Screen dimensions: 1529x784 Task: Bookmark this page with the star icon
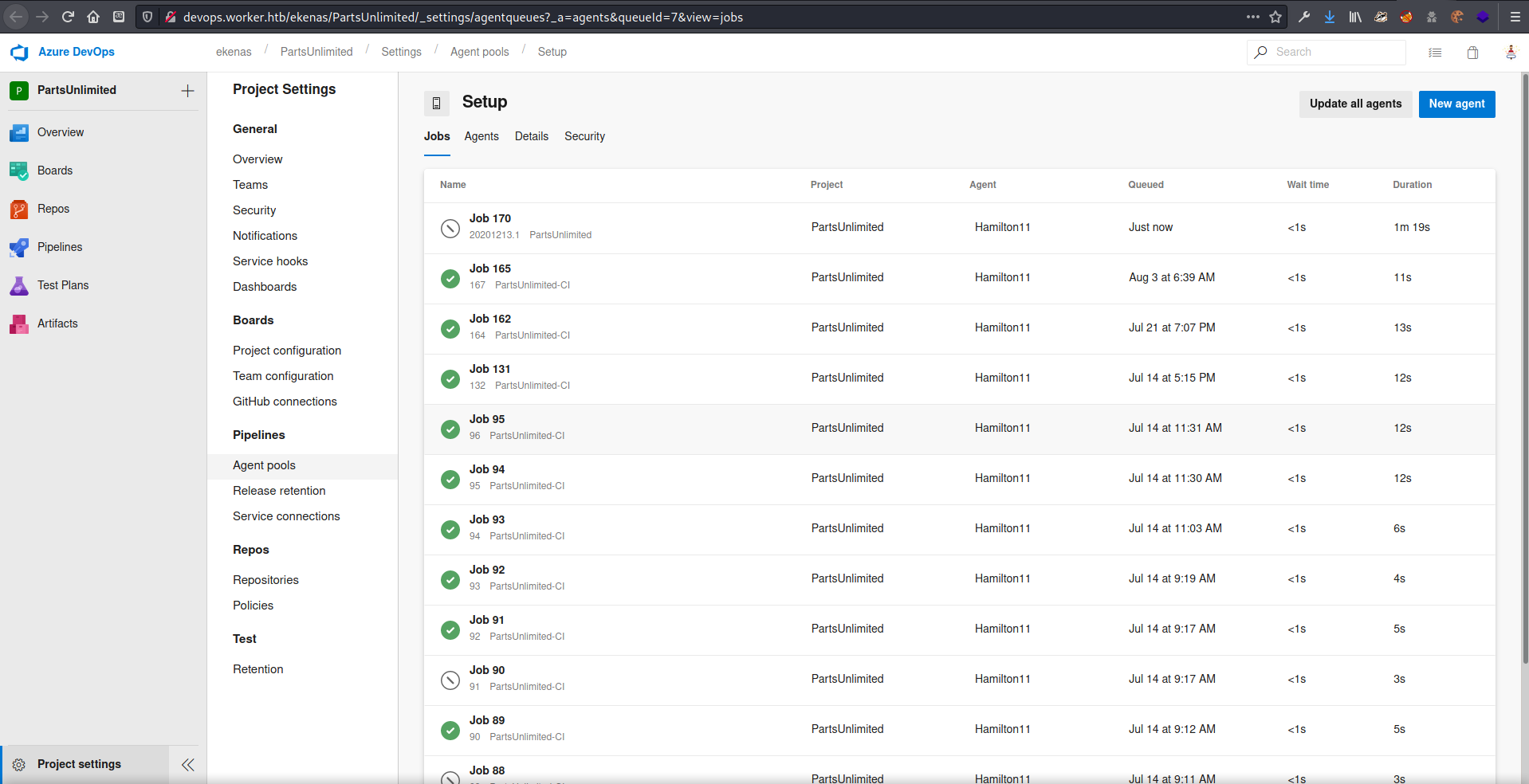(1275, 17)
